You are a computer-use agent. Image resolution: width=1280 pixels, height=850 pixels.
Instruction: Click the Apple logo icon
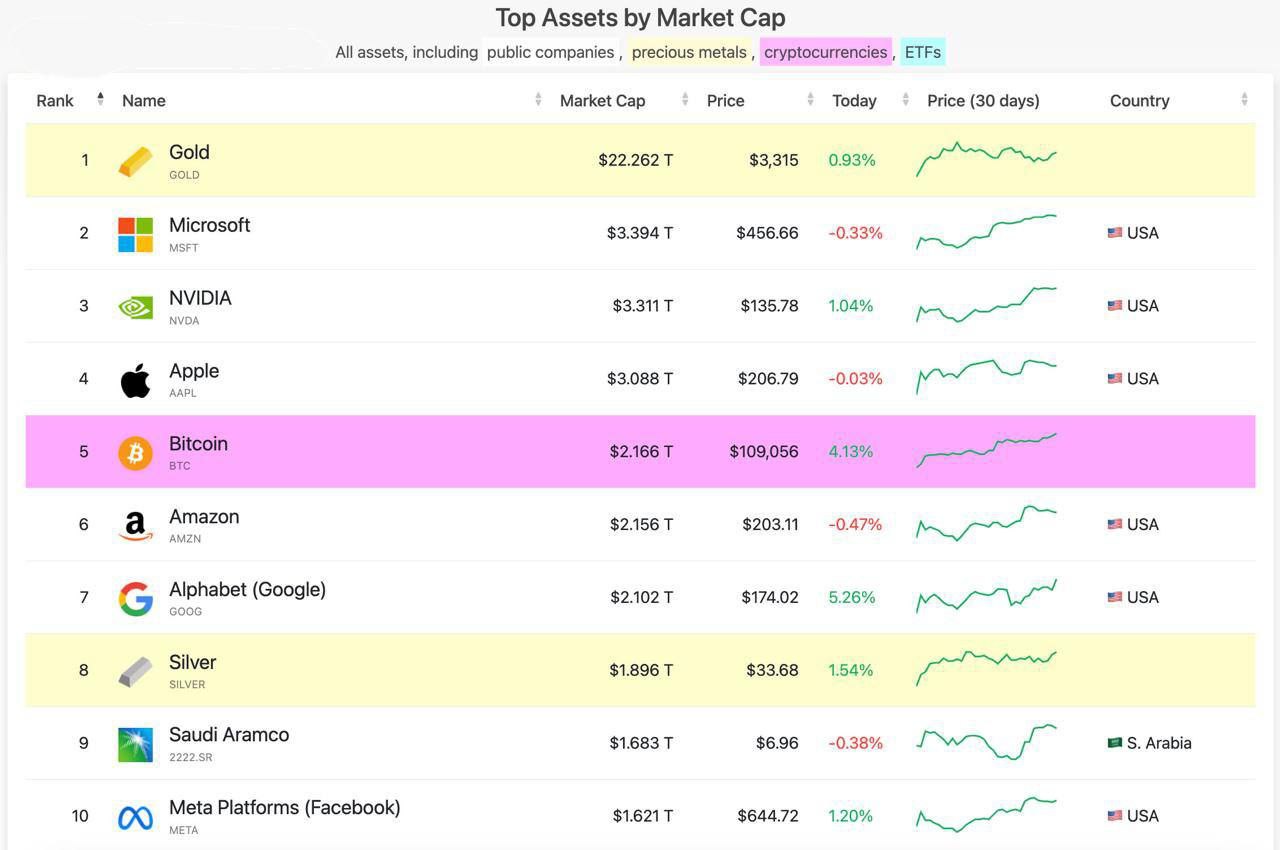coord(135,380)
